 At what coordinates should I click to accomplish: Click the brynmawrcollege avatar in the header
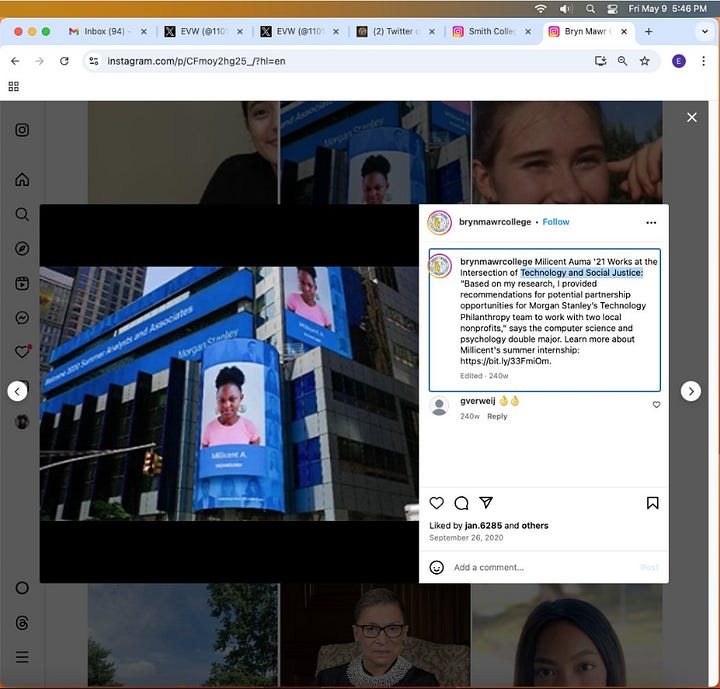pos(439,223)
